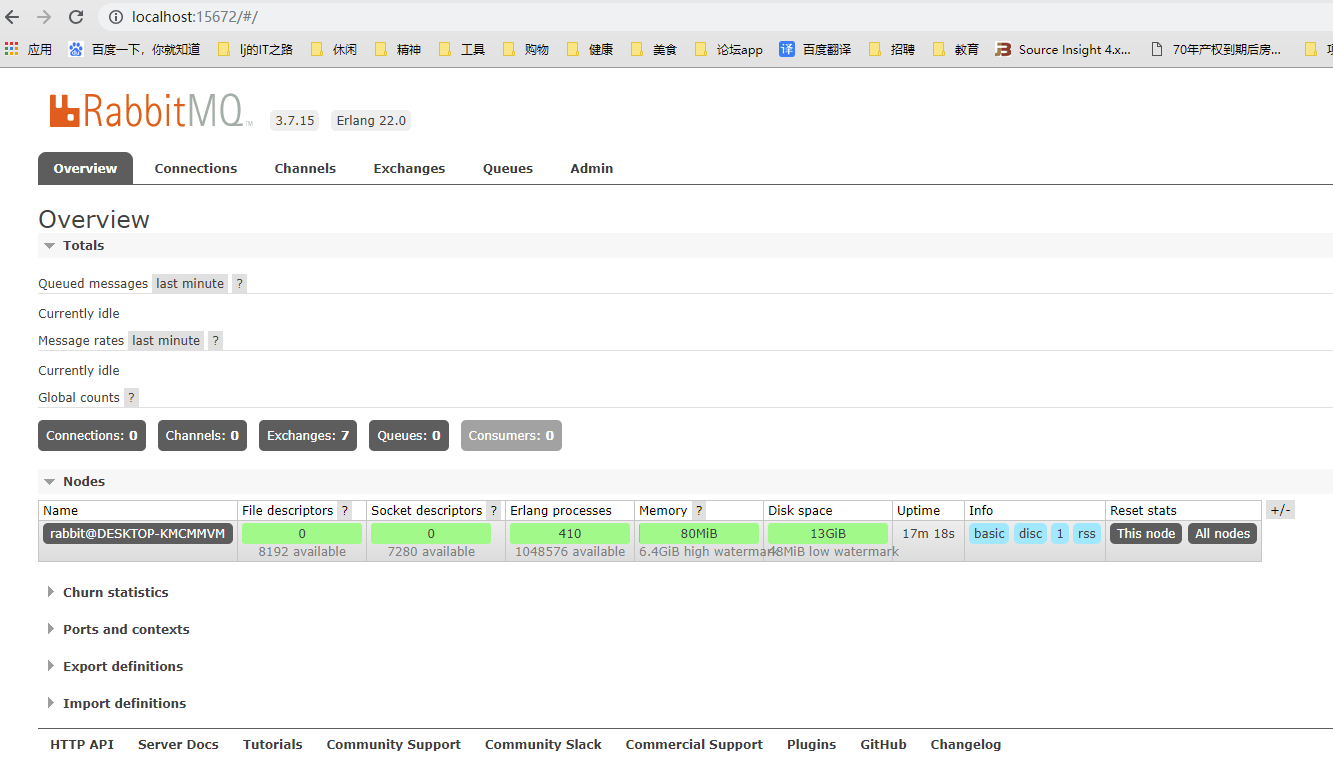The image size is (1333, 768).
Task: Switch to the Channels tab
Action: [305, 168]
